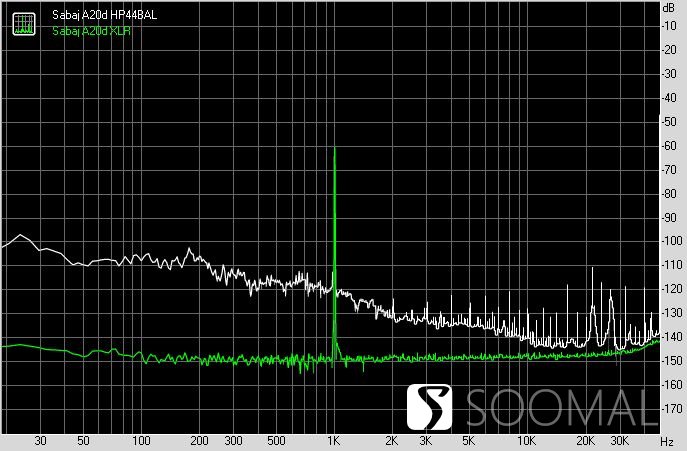Viewport: 687px width, 451px height.
Task: Click the SOOMAL logo S icon
Action: tap(429, 407)
